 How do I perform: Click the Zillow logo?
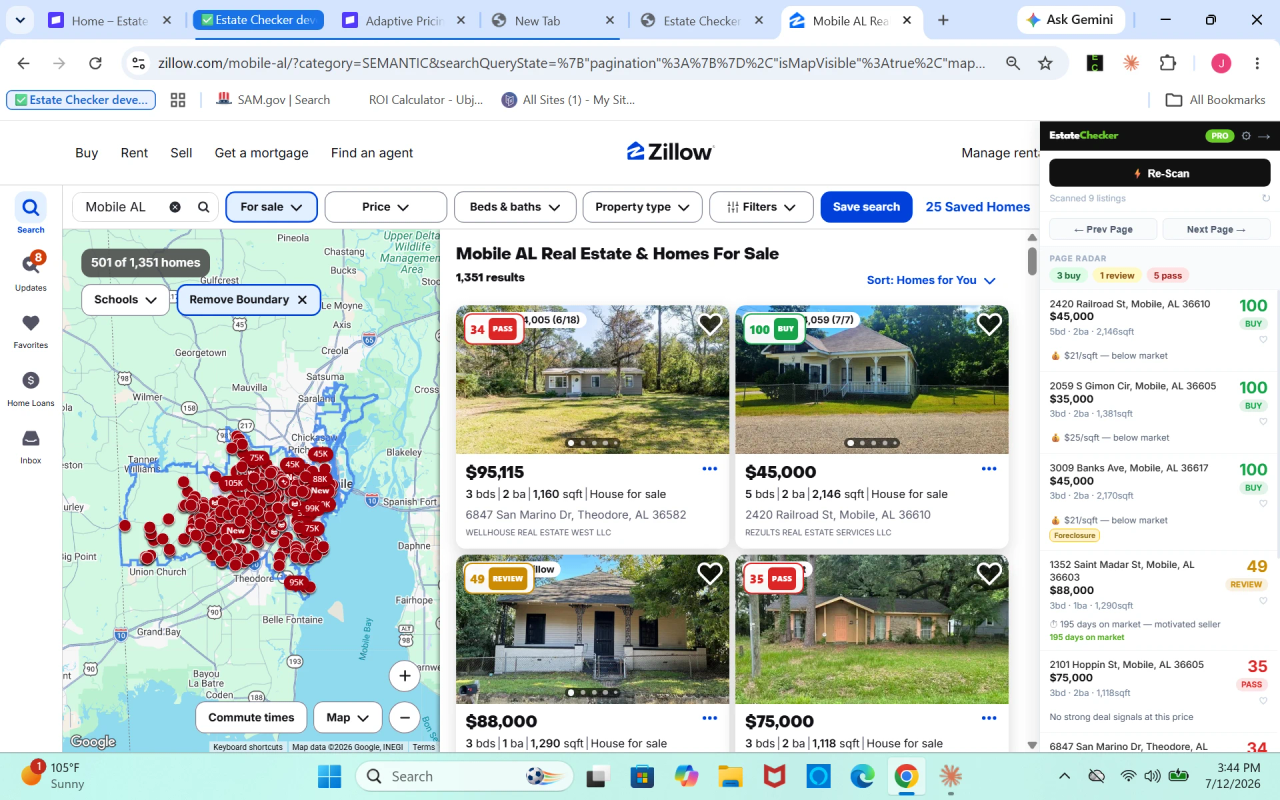click(x=670, y=152)
